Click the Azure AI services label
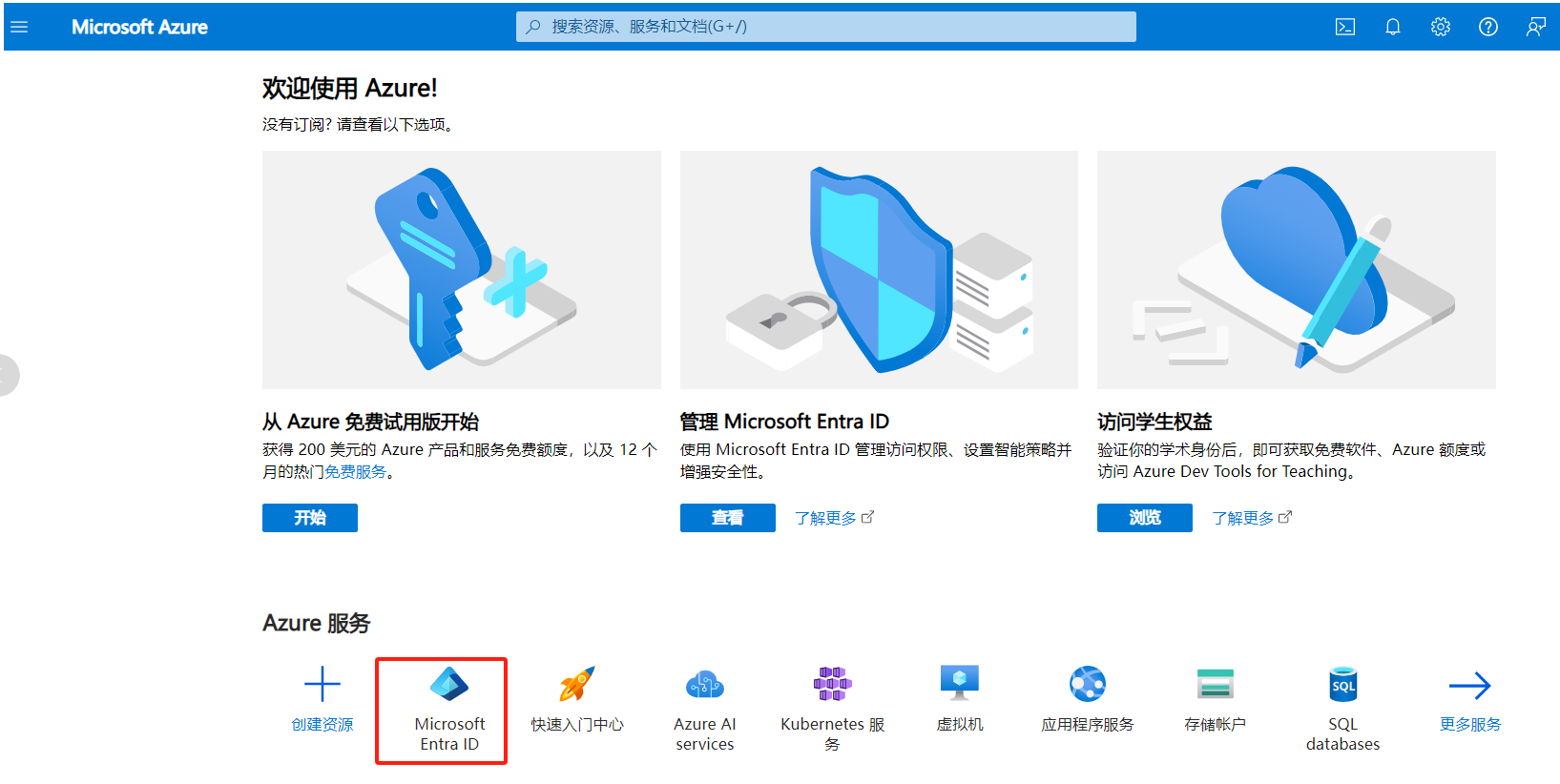This screenshot has height=784, width=1560. point(705,734)
